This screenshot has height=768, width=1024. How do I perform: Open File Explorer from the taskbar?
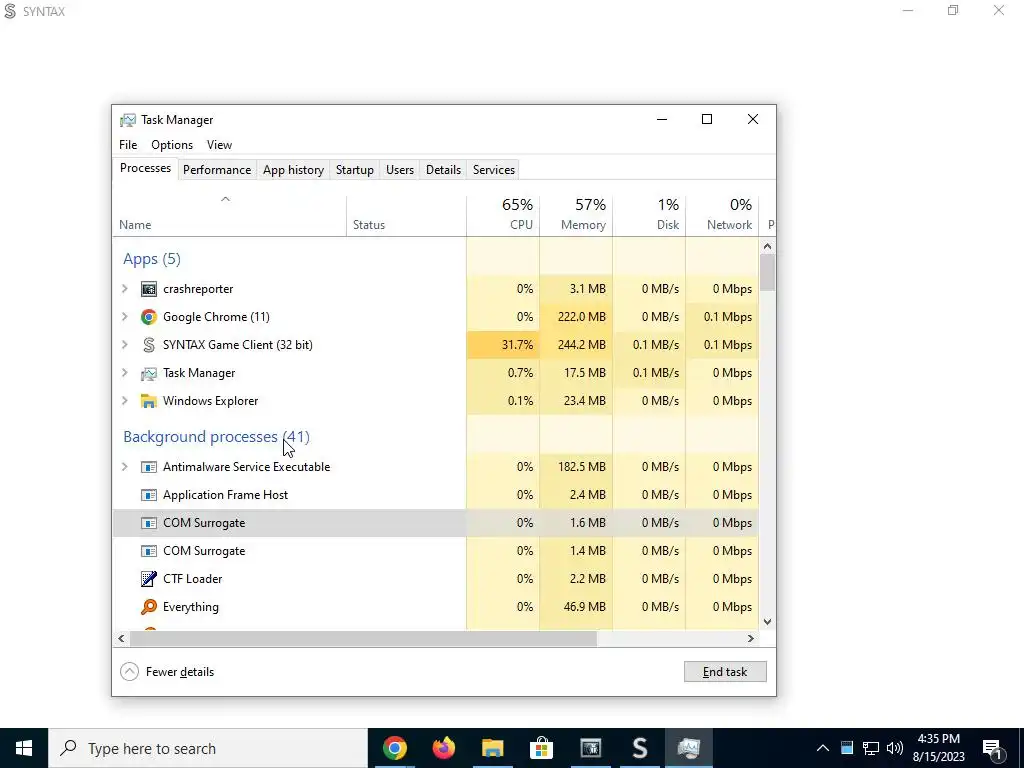point(492,748)
